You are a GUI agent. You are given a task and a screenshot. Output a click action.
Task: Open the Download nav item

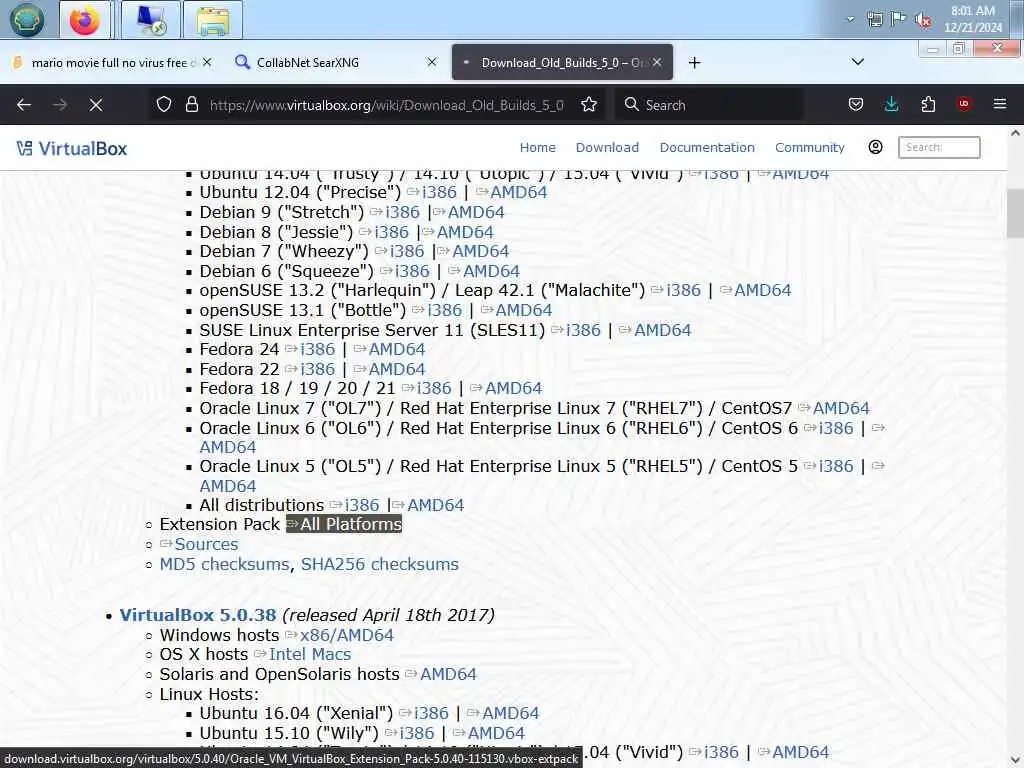pos(607,148)
